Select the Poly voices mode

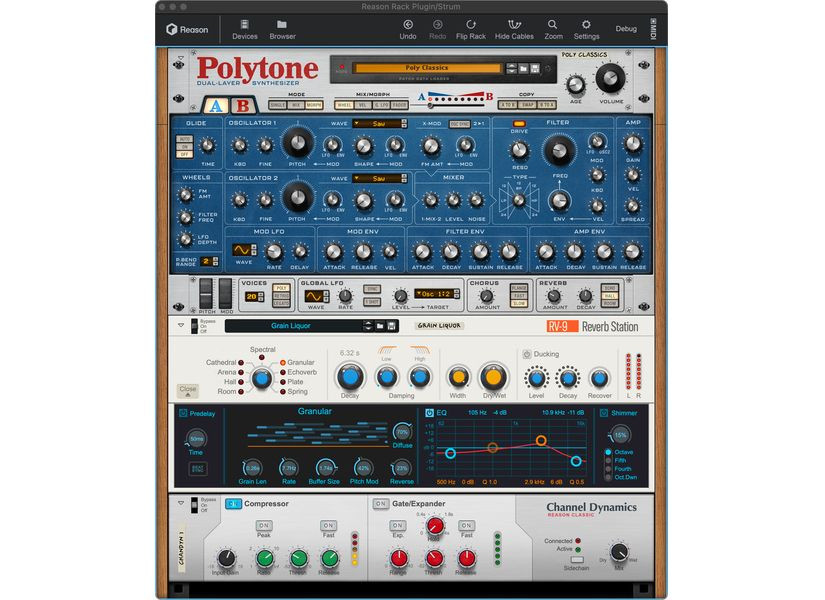click(x=281, y=288)
